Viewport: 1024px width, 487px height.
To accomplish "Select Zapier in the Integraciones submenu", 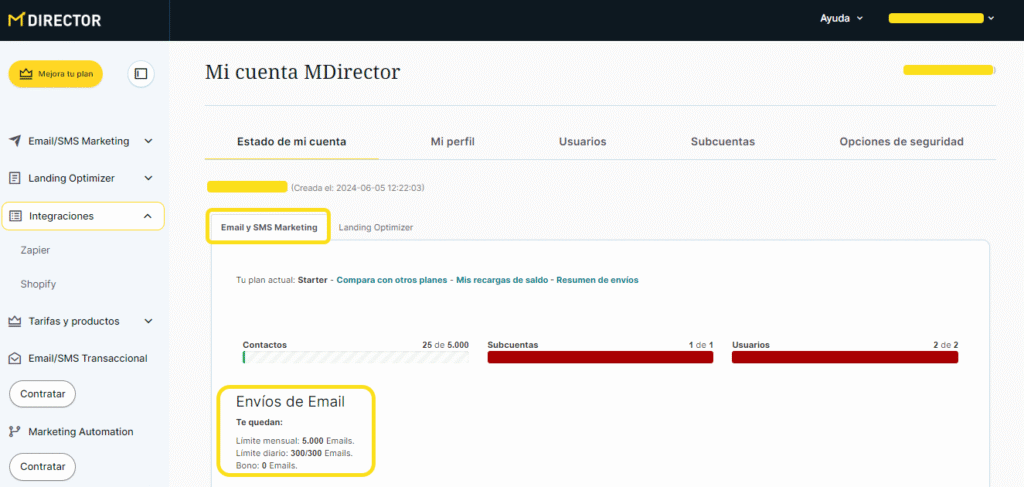I will point(35,250).
